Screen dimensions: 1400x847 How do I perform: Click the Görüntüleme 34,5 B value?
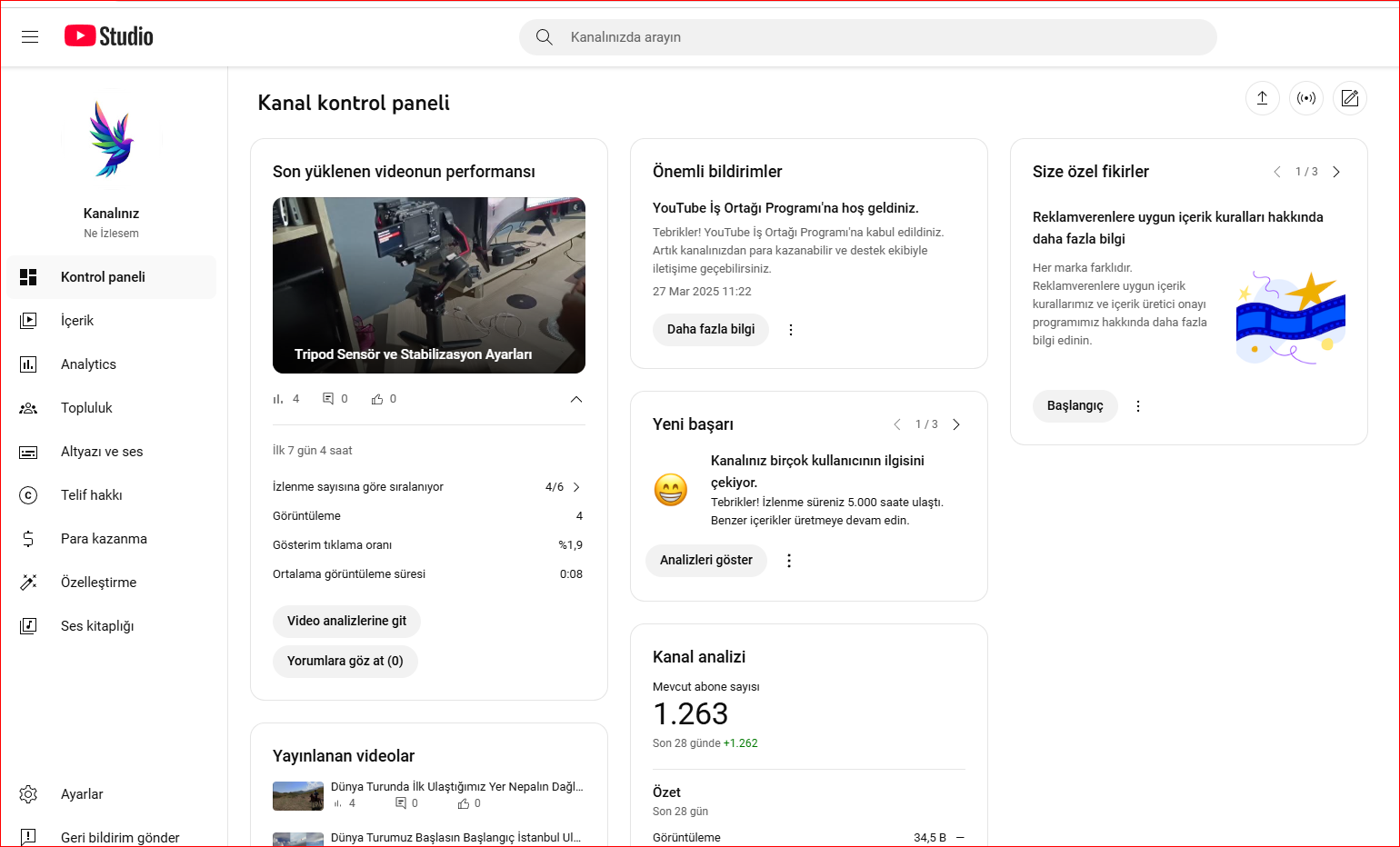[930, 838]
